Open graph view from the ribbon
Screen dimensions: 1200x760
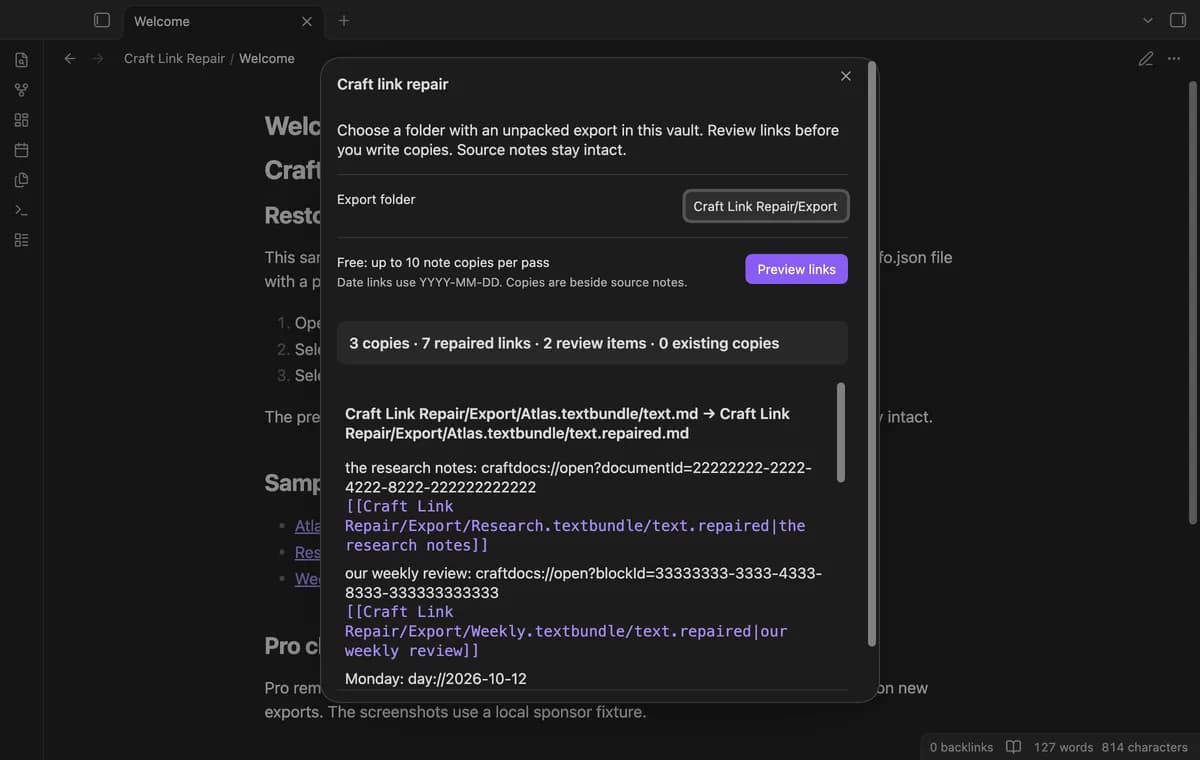[21, 90]
